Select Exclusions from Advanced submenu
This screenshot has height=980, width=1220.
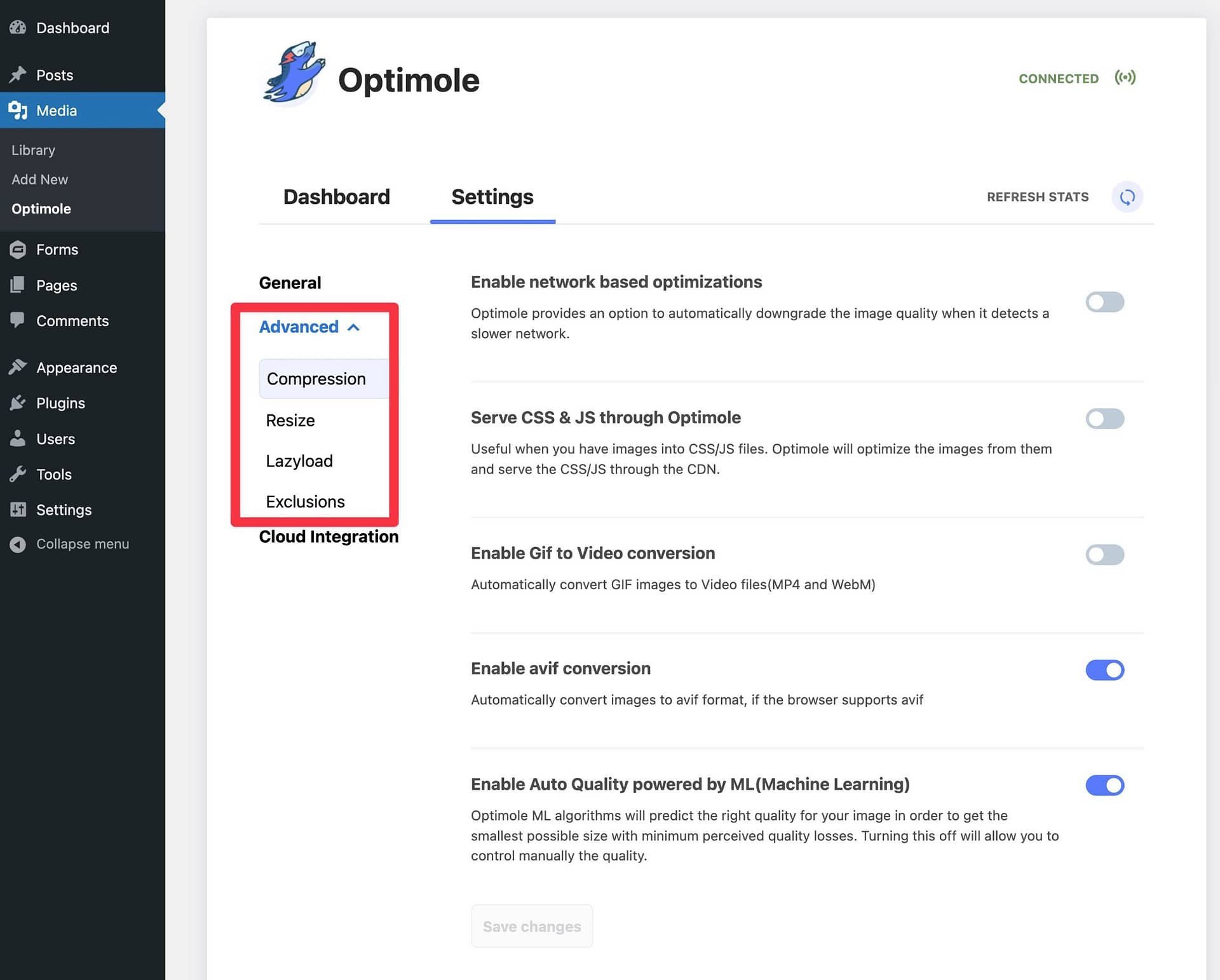point(305,501)
